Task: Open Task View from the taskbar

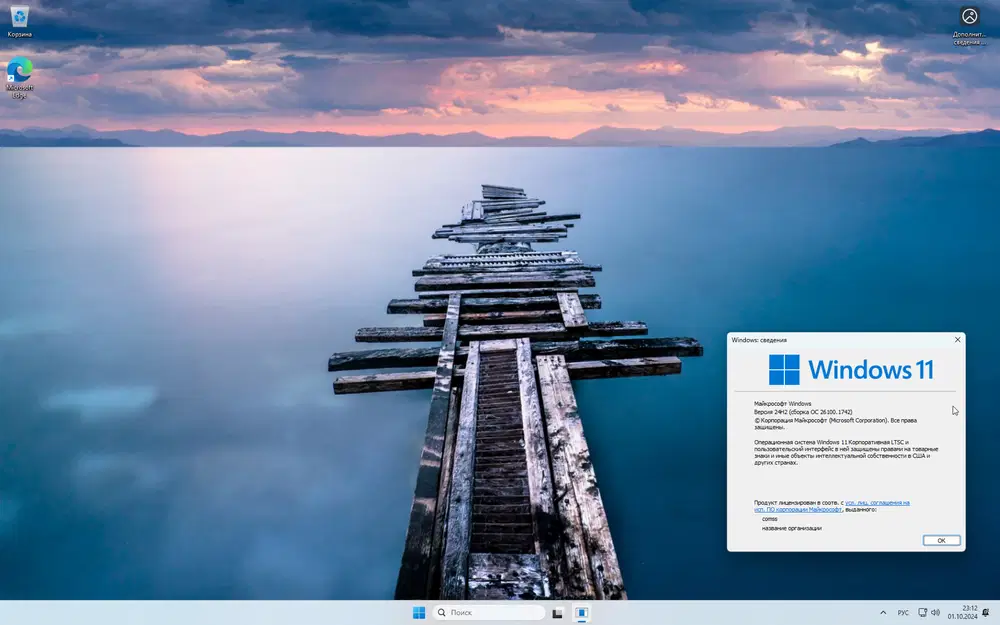Action: 558,612
